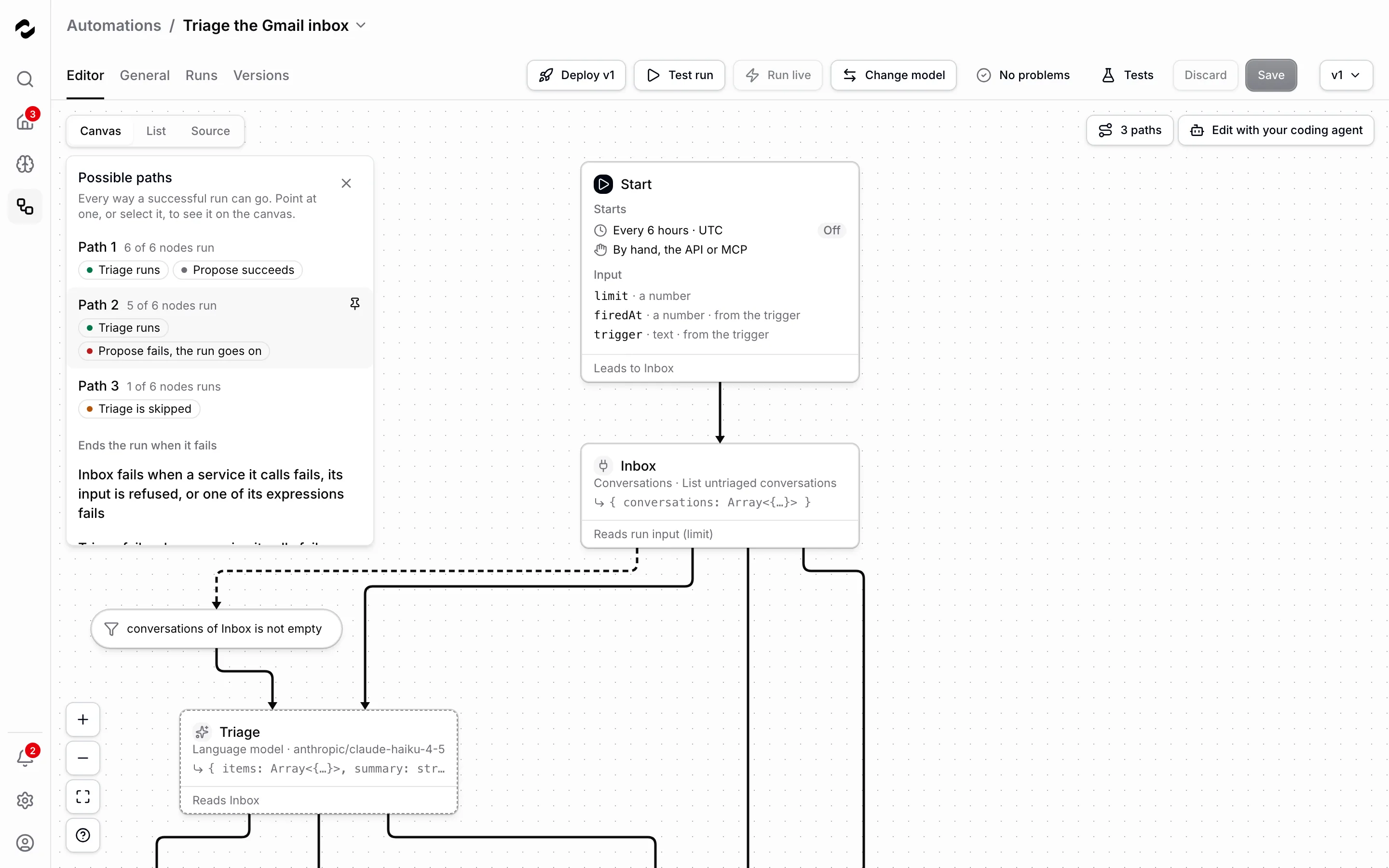Click the Inbox node plug icon
Image resolution: width=1389 pixels, height=868 pixels.
603,465
